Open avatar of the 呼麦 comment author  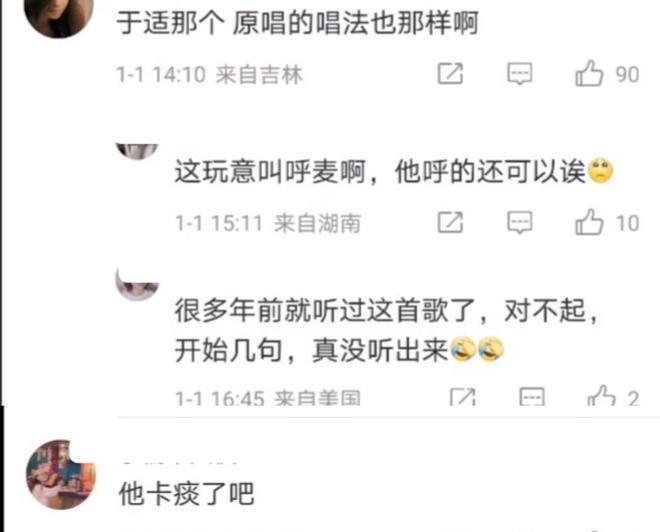[137, 151]
